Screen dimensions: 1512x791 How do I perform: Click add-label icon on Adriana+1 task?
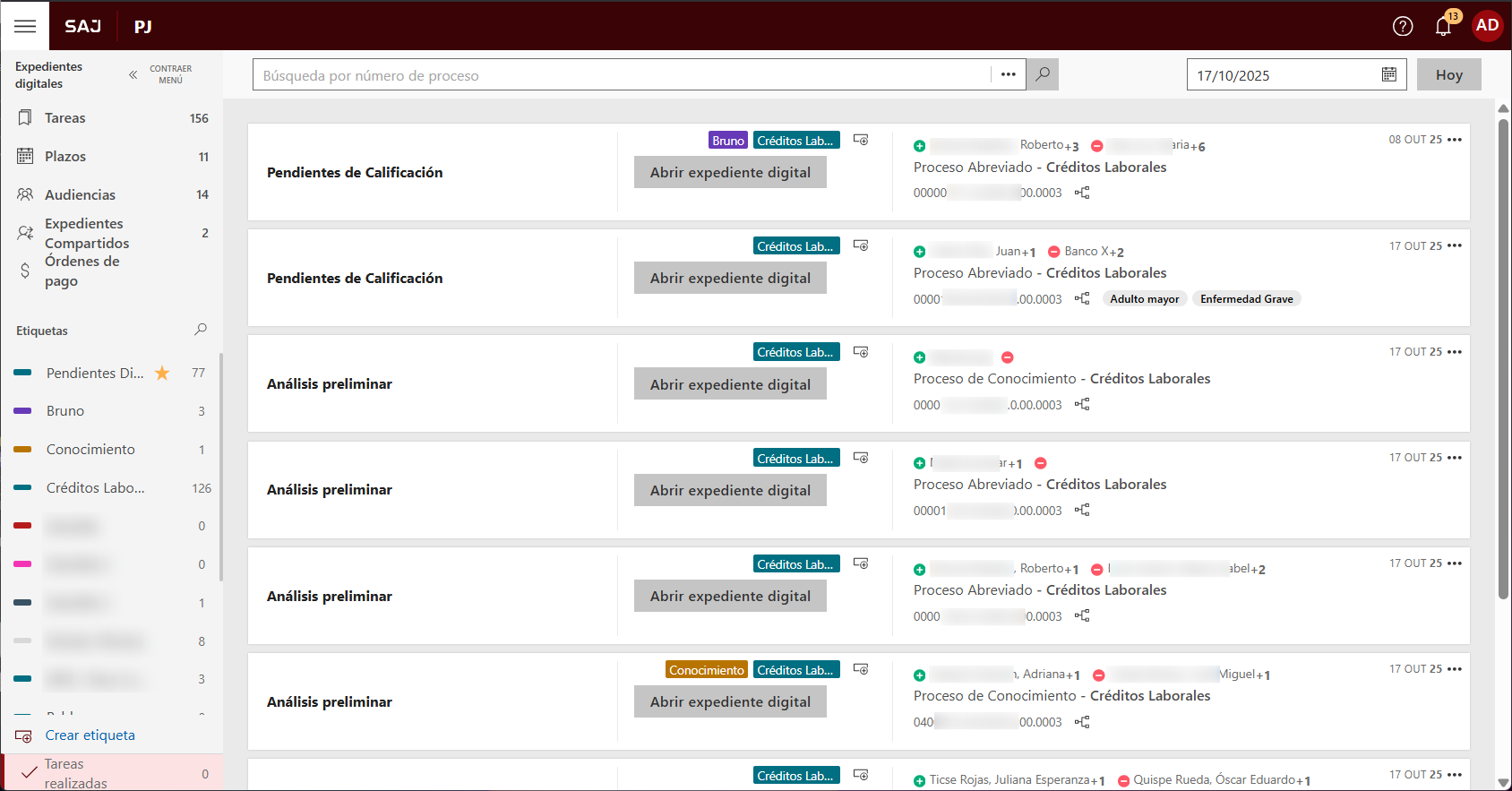click(x=861, y=669)
